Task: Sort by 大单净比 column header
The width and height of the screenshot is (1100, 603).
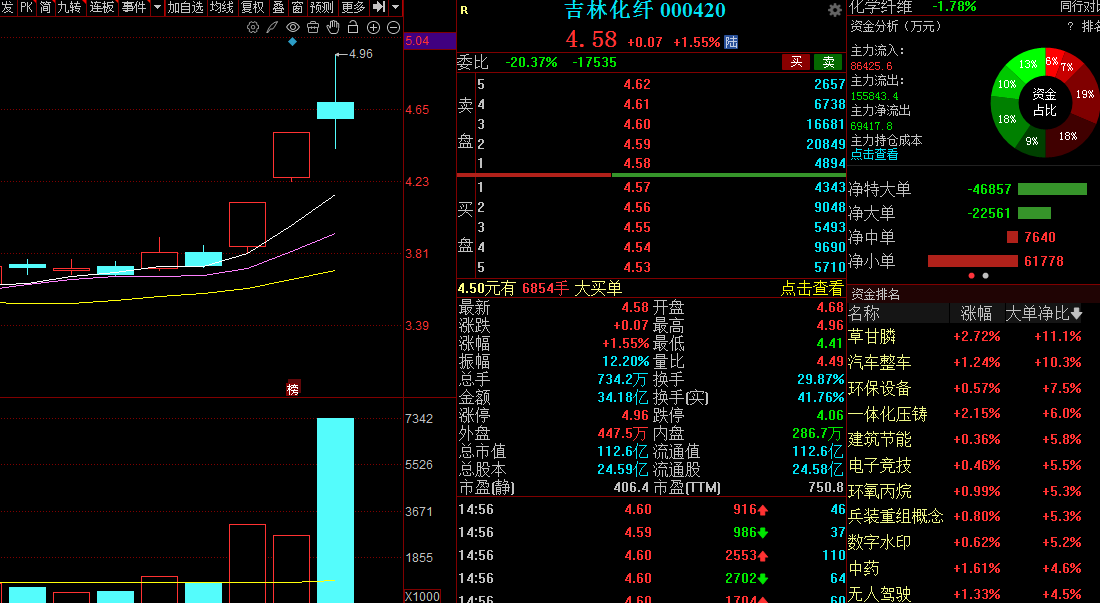Action: (x=1043, y=313)
